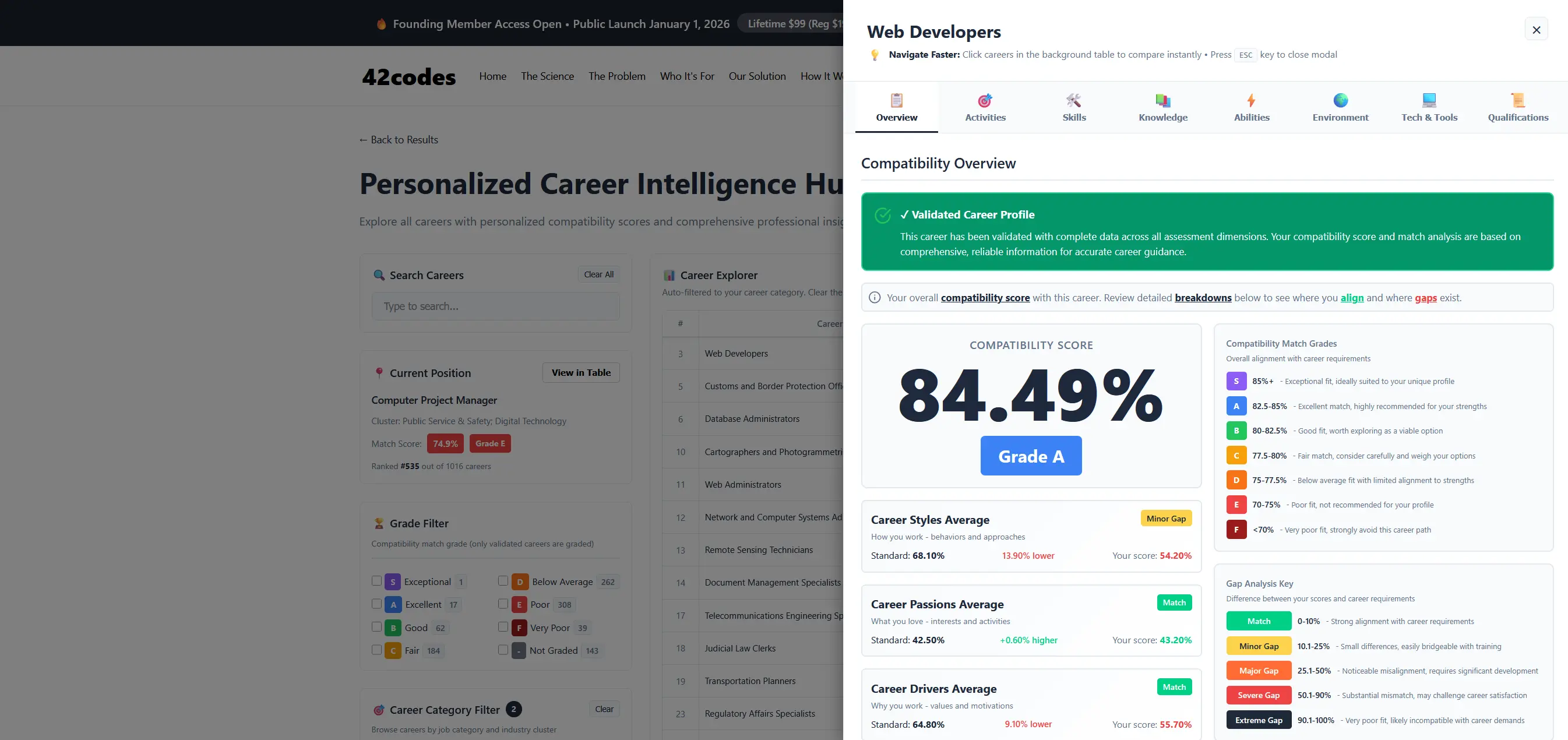Toggle the Not Graded filter checkbox
The height and width of the screenshot is (740, 1568).
(503, 649)
